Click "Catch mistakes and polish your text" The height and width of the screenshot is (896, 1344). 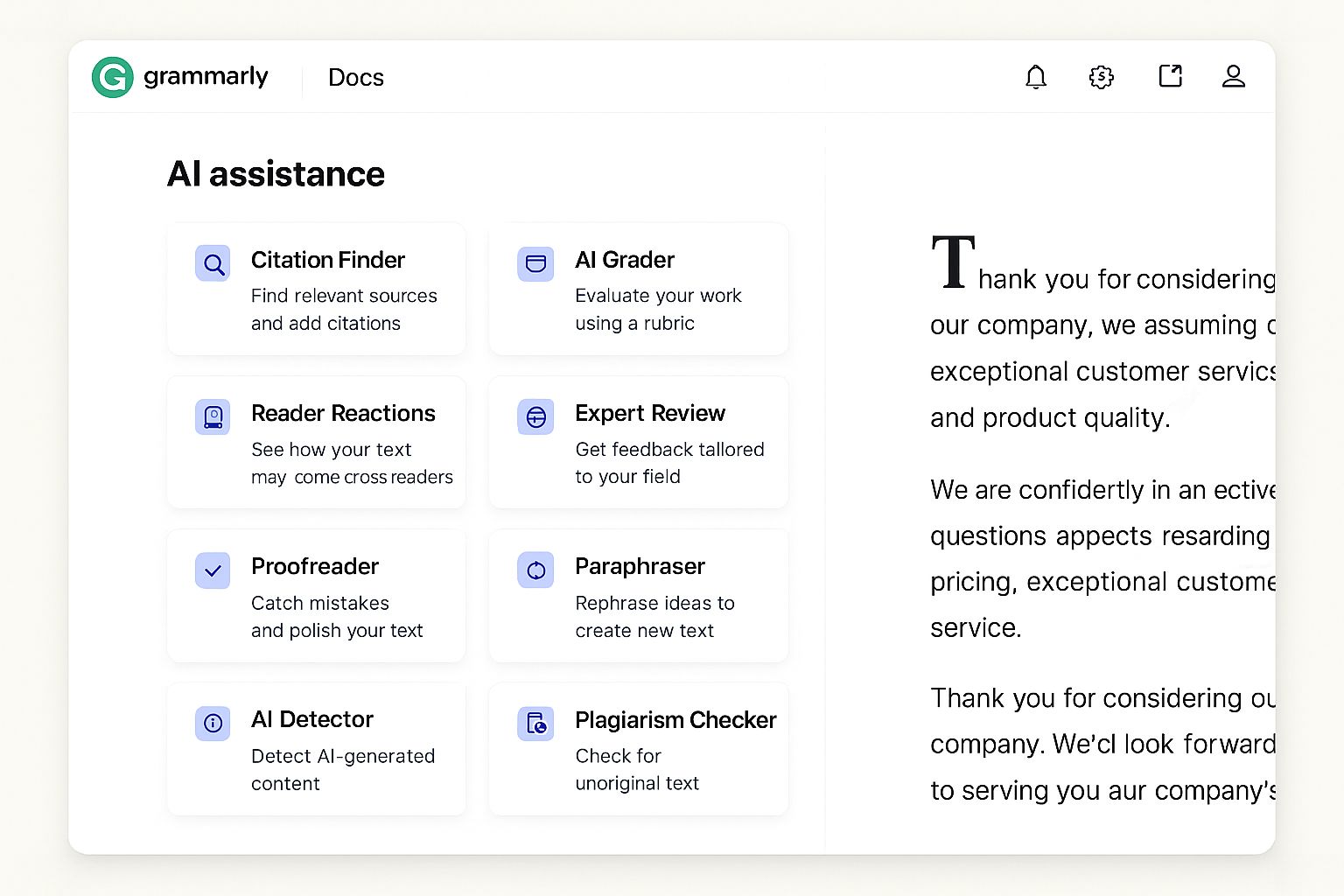click(337, 617)
